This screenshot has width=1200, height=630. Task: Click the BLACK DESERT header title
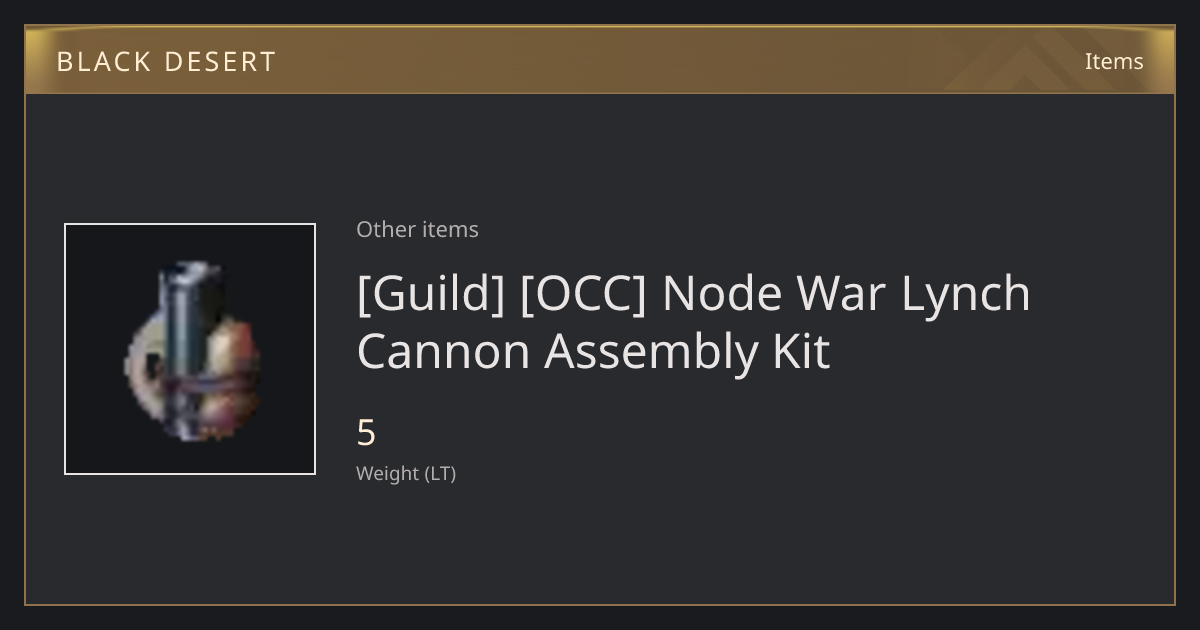coord(166,62)
